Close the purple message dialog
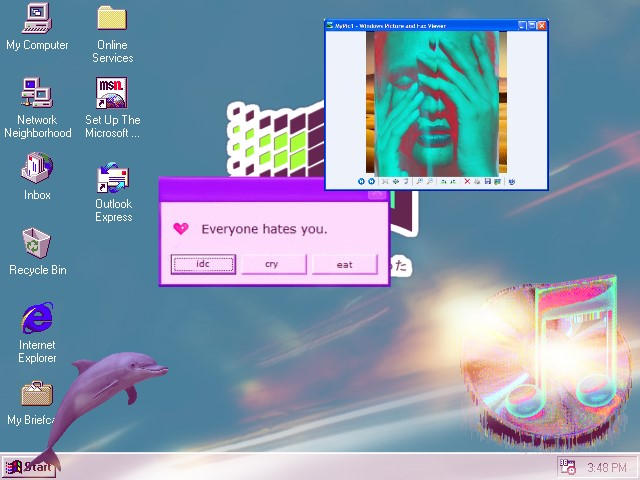This screenshot has width=640, height=480. tap(377, 194)
